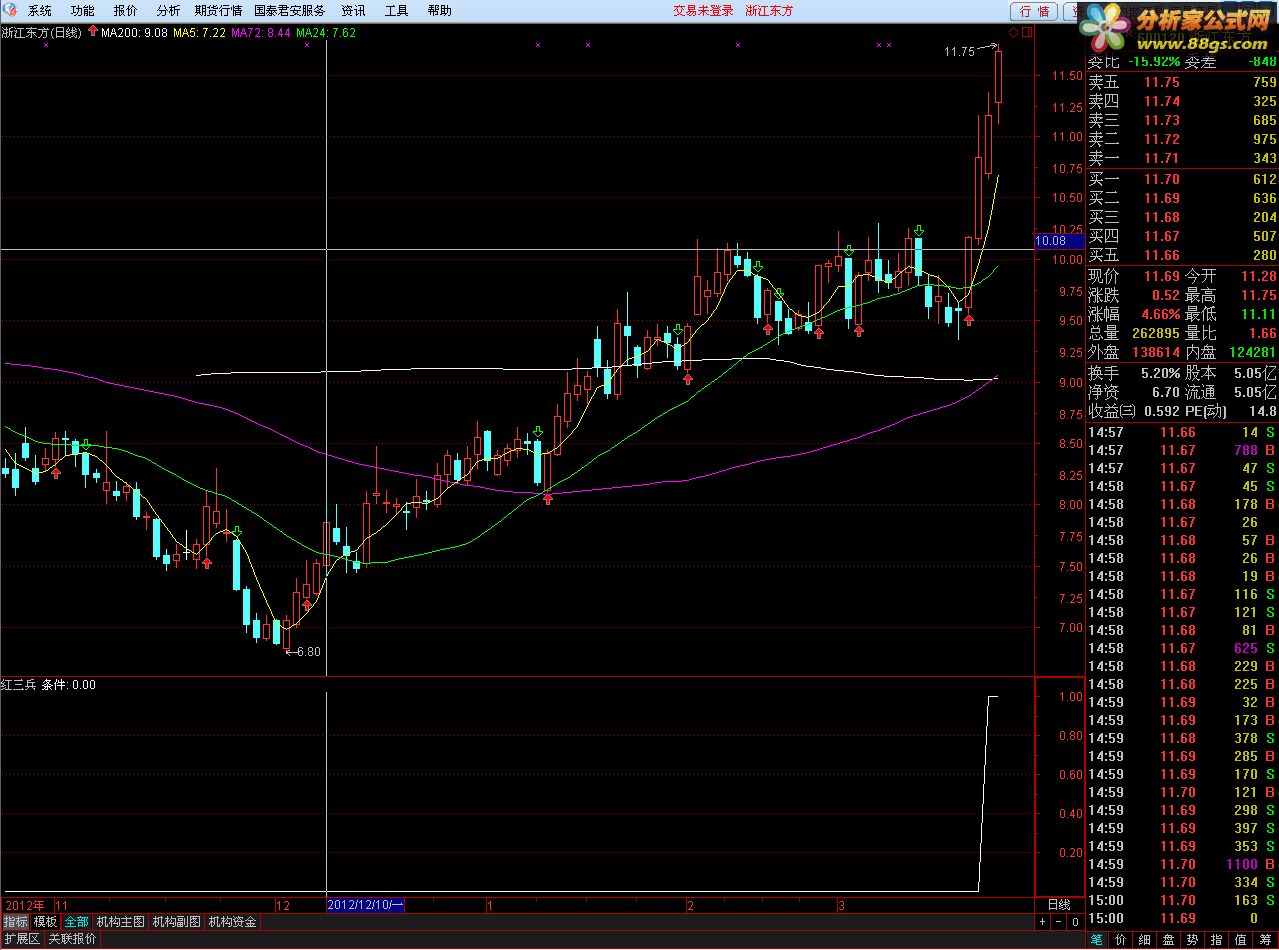Click the 换手 5.20% value
The width and height of the screenshot is (1279, 950).
point(1160,372)
